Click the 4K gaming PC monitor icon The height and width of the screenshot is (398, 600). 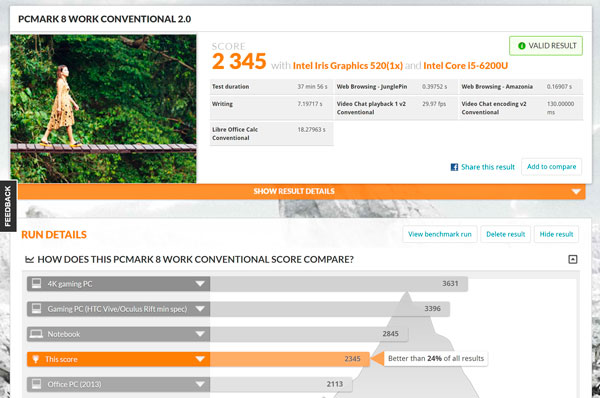(x=36, y=284)
